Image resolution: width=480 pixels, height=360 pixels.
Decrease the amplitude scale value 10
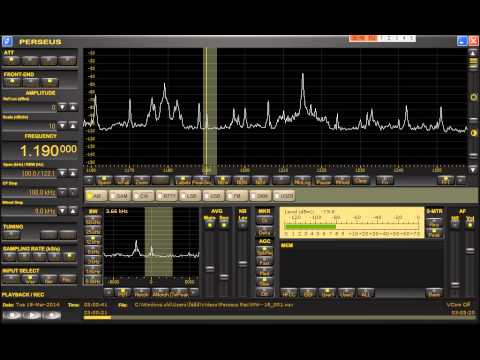(62, 126)
